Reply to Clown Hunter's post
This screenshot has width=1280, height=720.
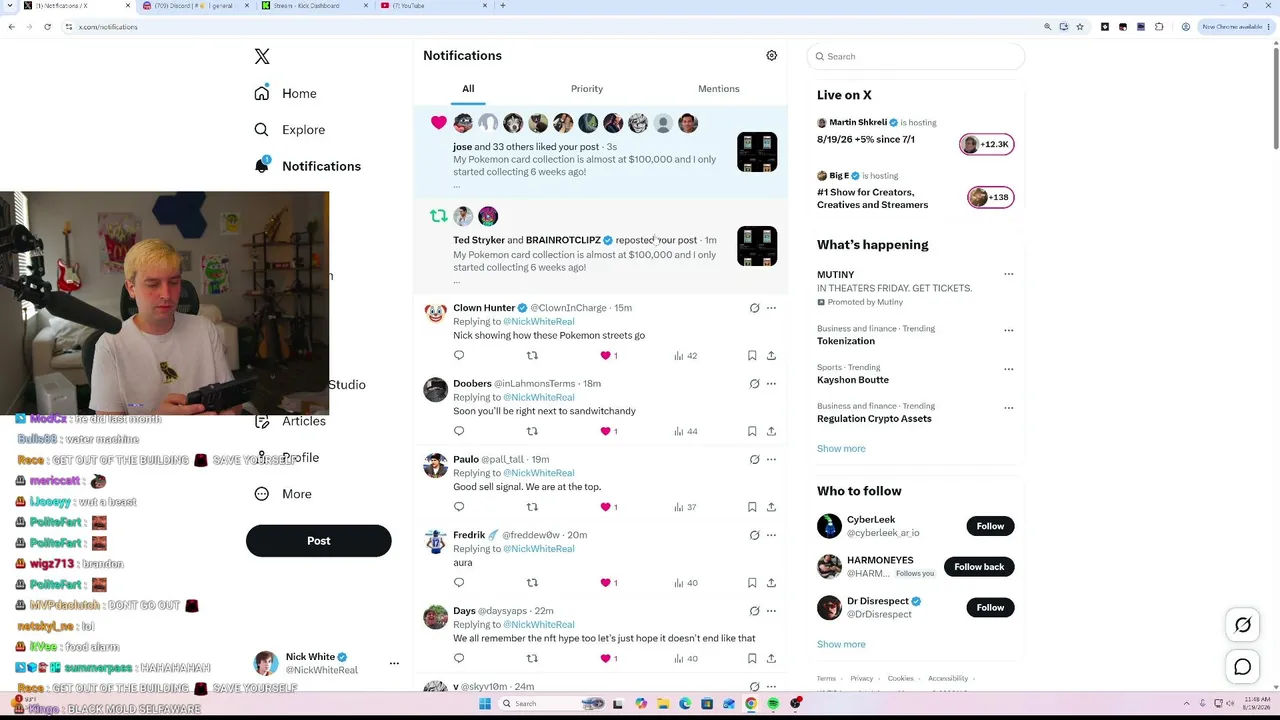pos(459,356)
